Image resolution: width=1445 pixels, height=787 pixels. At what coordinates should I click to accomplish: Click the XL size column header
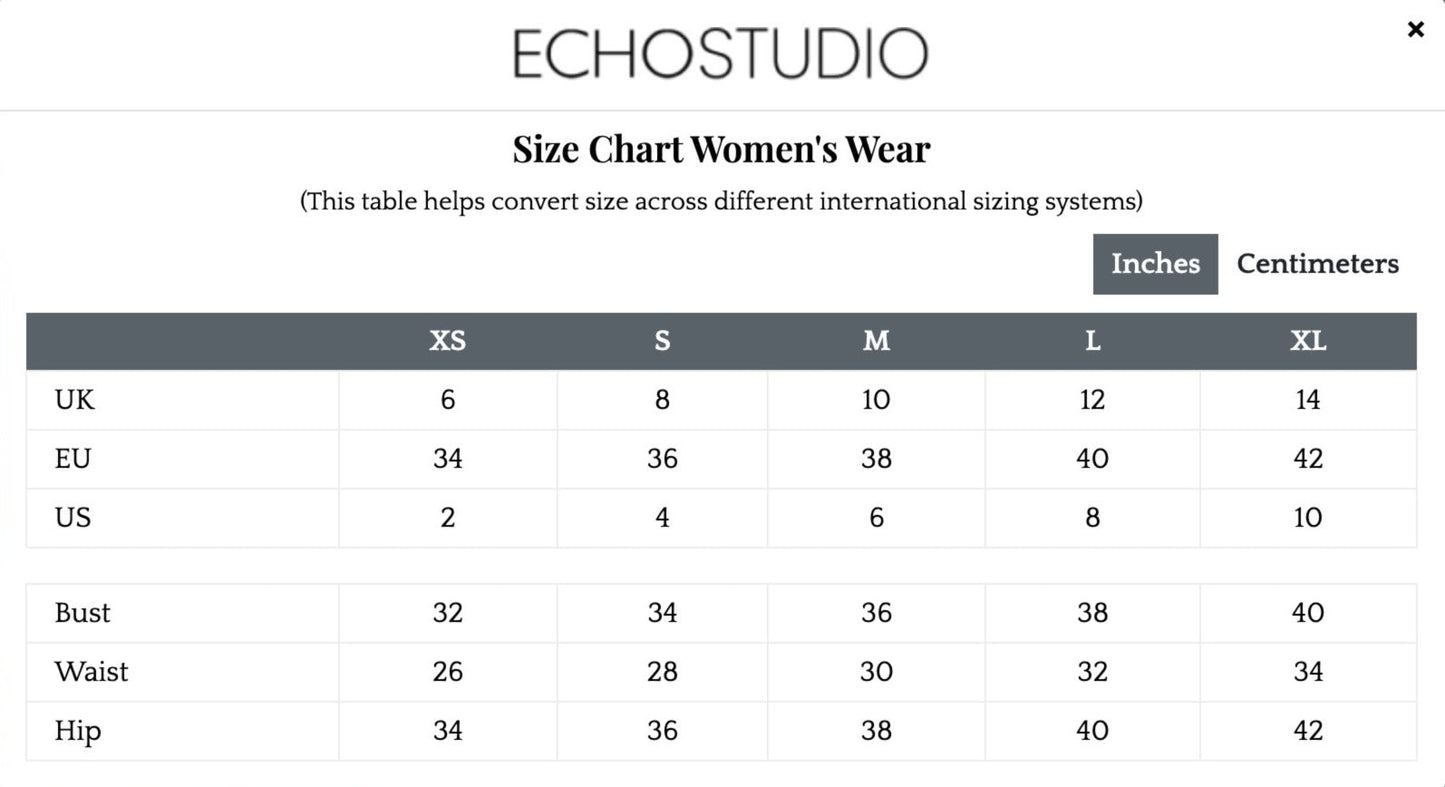tap(1308, 341)
